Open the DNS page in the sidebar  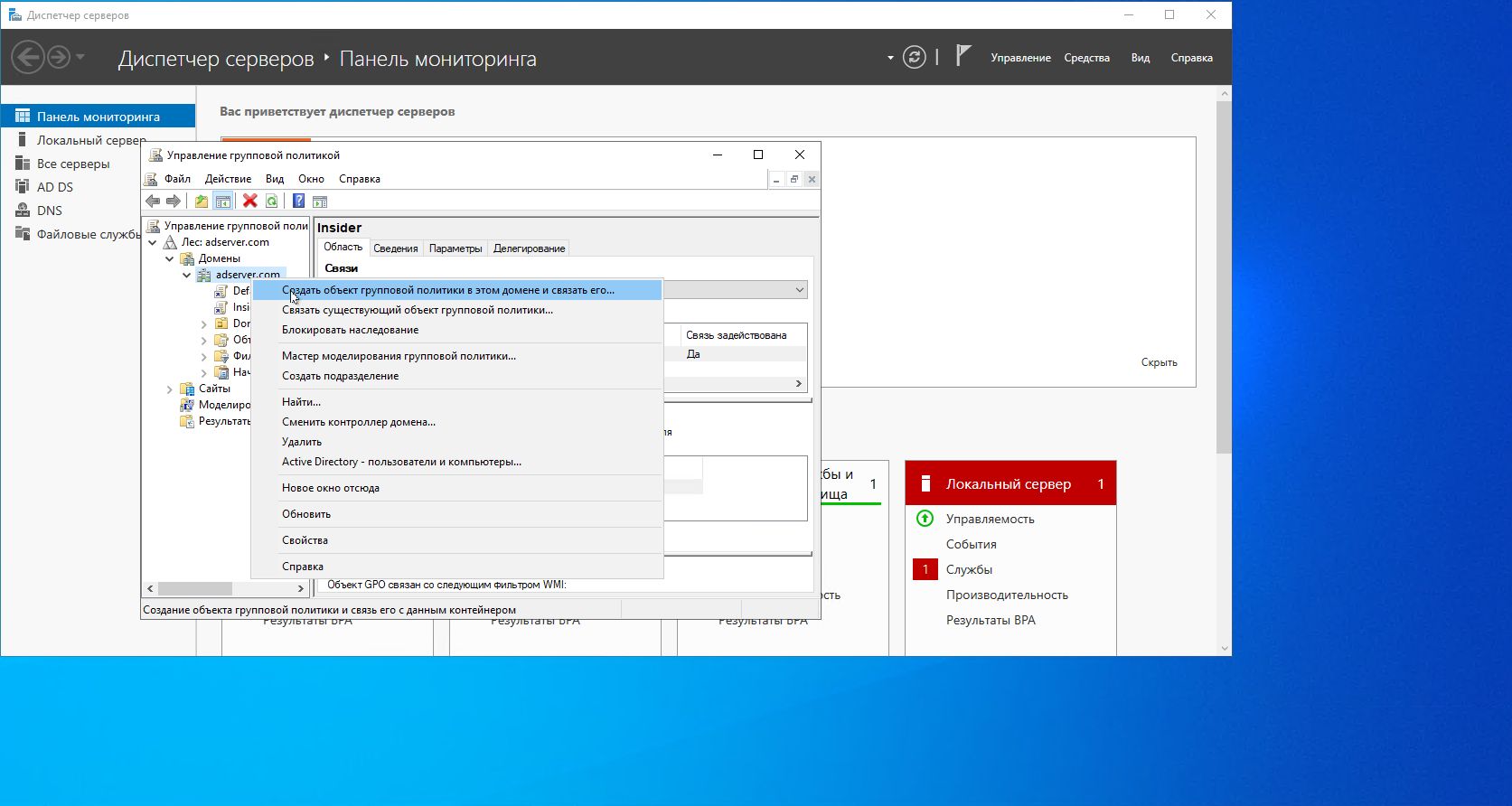[49, 211]
